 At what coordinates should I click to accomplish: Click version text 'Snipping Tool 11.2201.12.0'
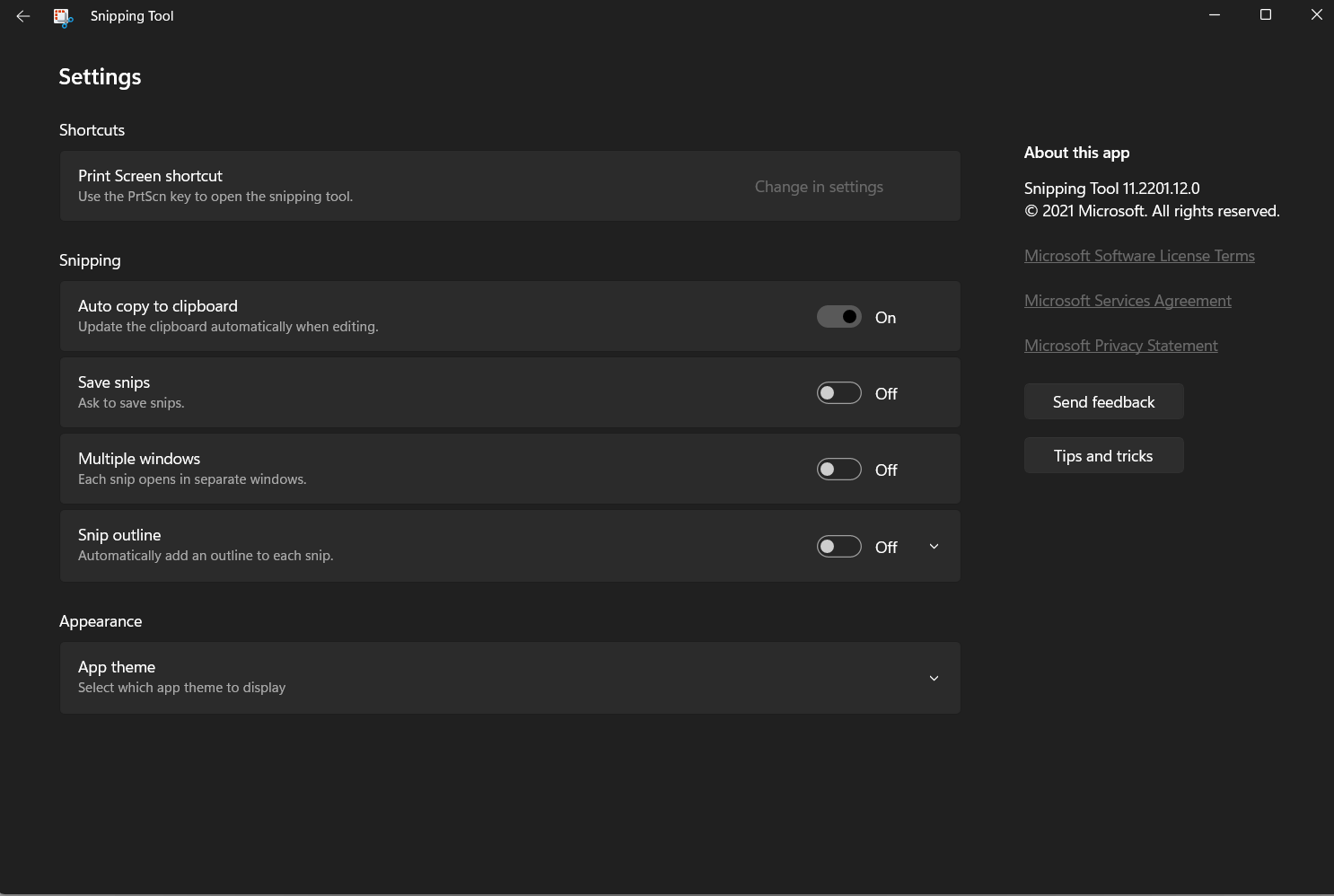tap(1111, 189)
